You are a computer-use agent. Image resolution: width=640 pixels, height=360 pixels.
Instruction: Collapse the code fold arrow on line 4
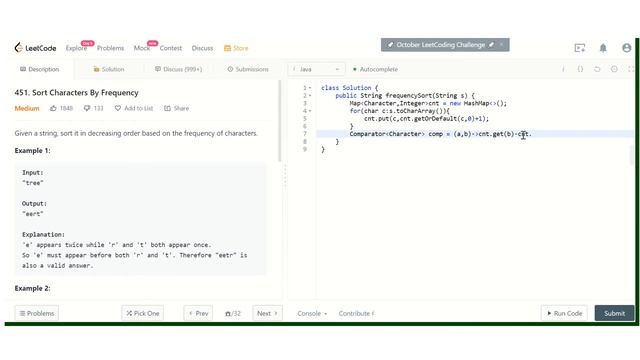point(310,111)
